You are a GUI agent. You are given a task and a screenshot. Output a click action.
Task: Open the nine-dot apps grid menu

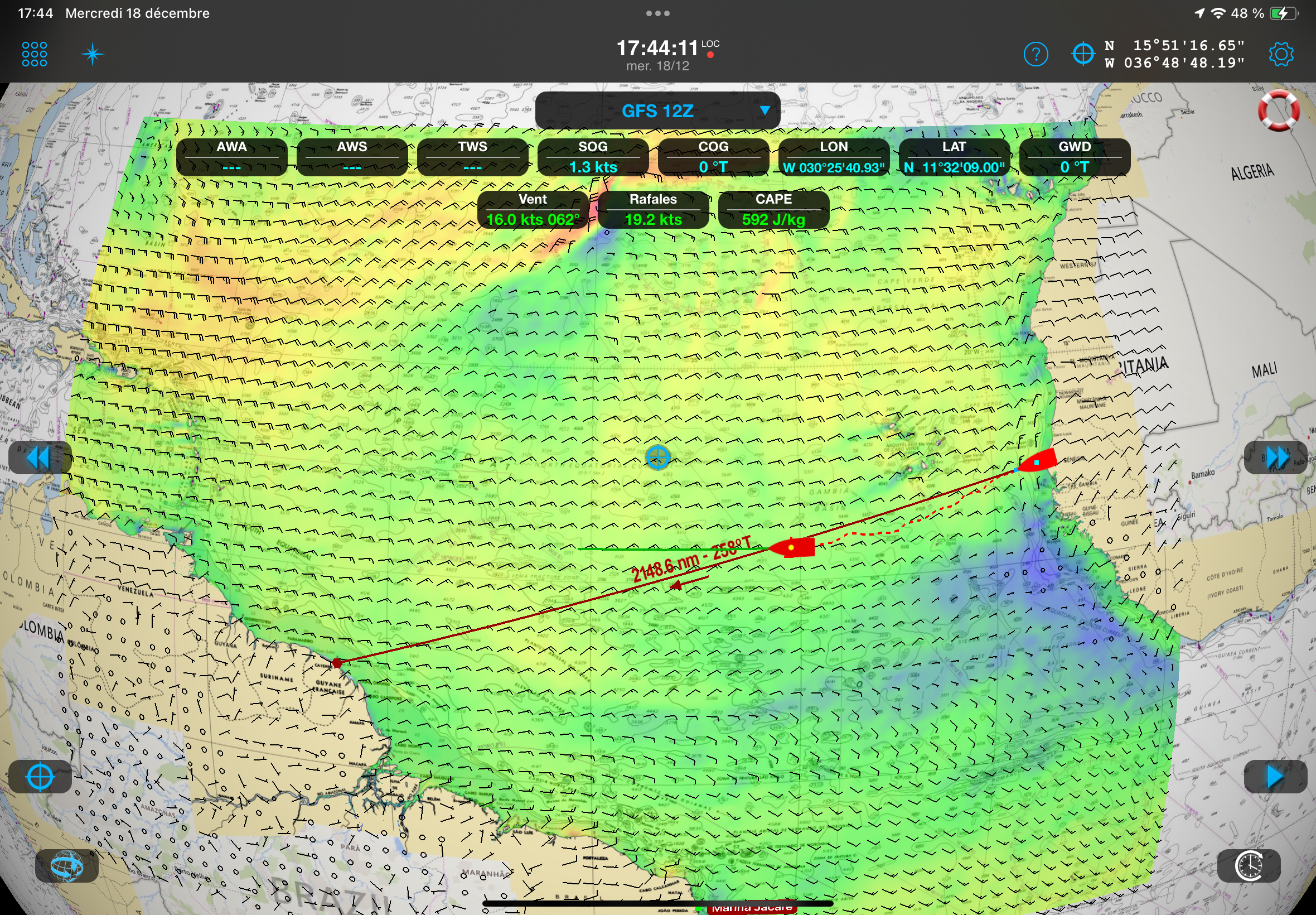click(35, 55)
